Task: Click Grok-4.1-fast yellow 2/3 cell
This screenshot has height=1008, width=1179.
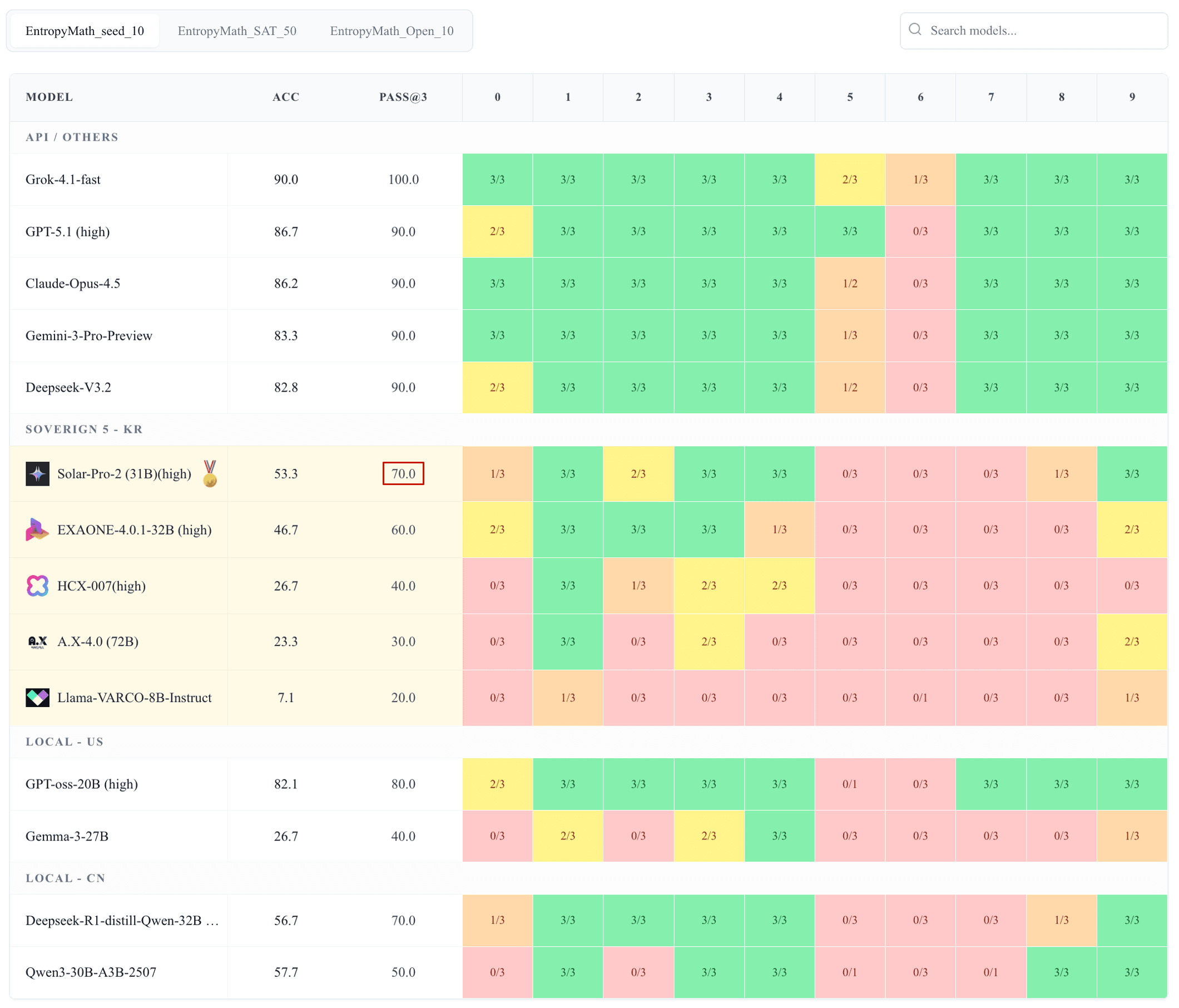Action: 850,179
